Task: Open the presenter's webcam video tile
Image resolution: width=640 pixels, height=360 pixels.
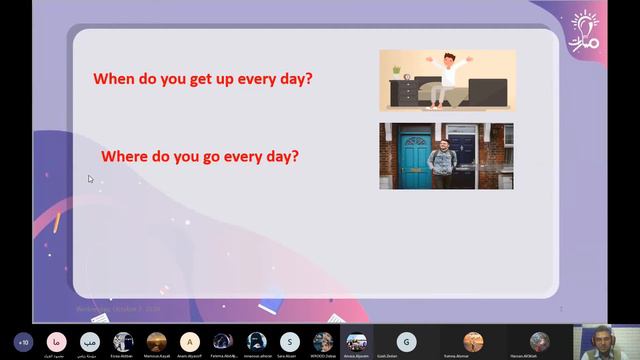Action: coord(606,342)
